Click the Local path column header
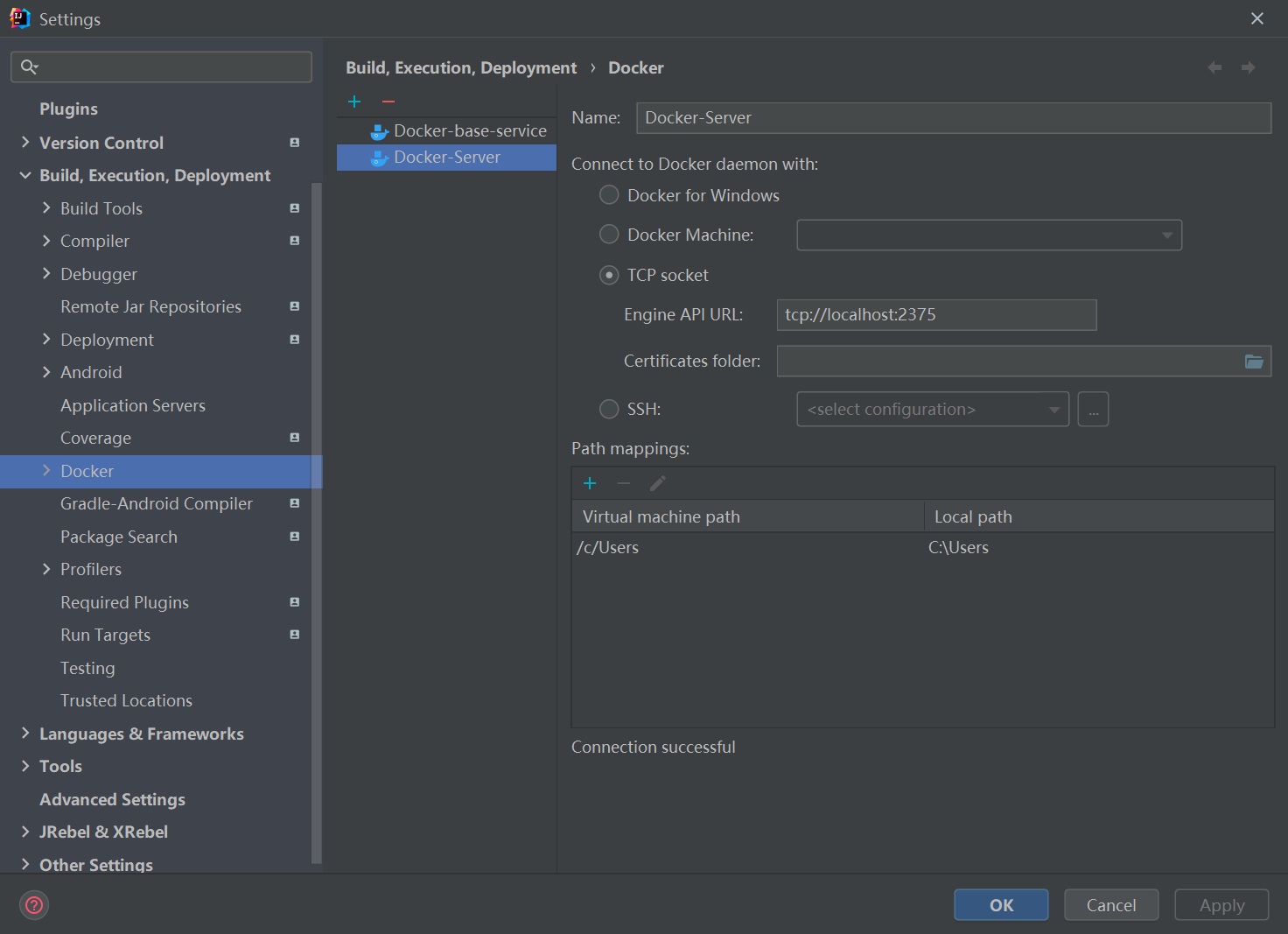 [x=1099, y=516]
